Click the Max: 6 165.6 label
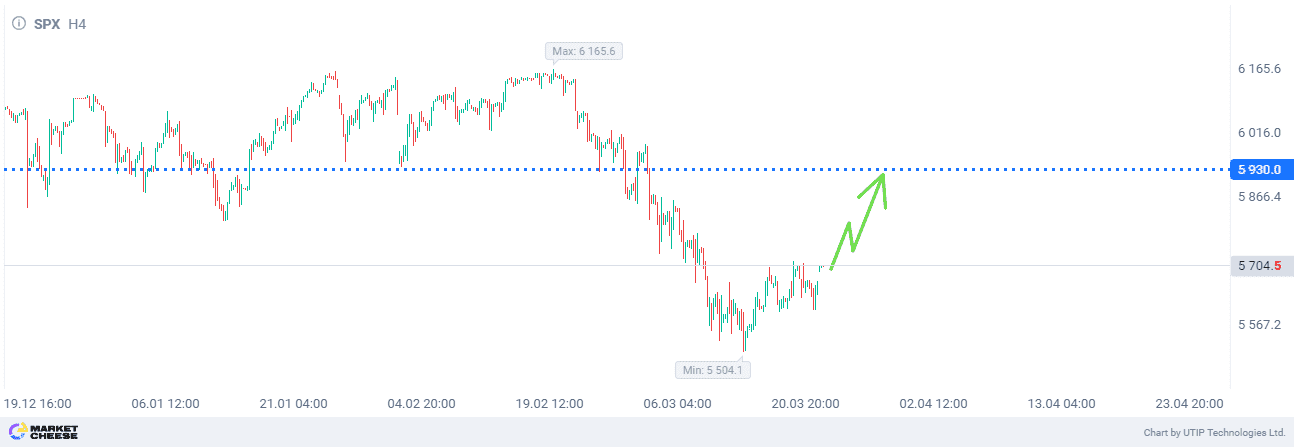 tap(584, 51)
